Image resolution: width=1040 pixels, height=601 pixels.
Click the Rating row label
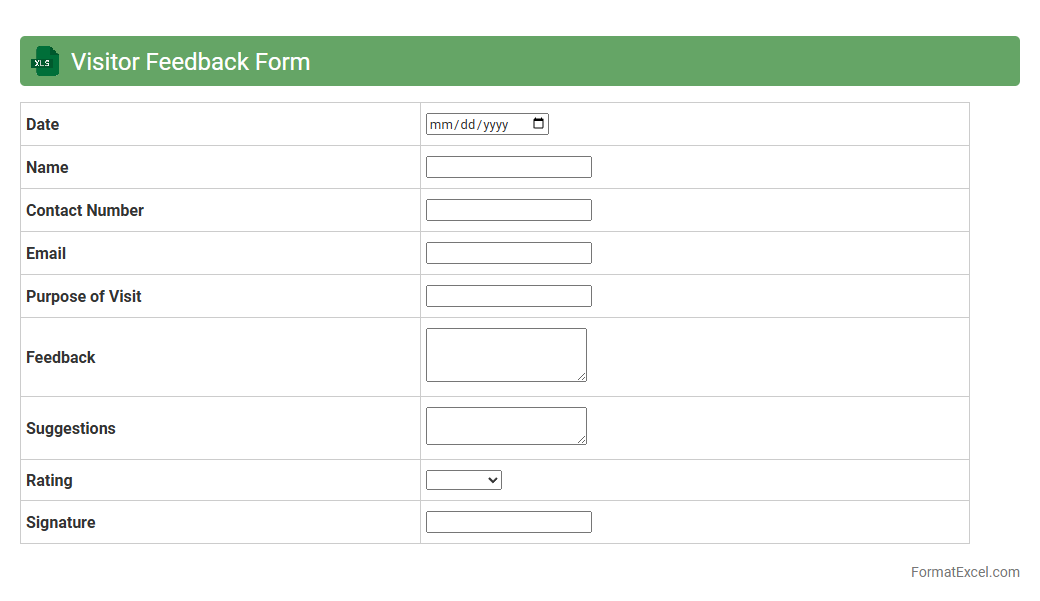pos(49,481)
